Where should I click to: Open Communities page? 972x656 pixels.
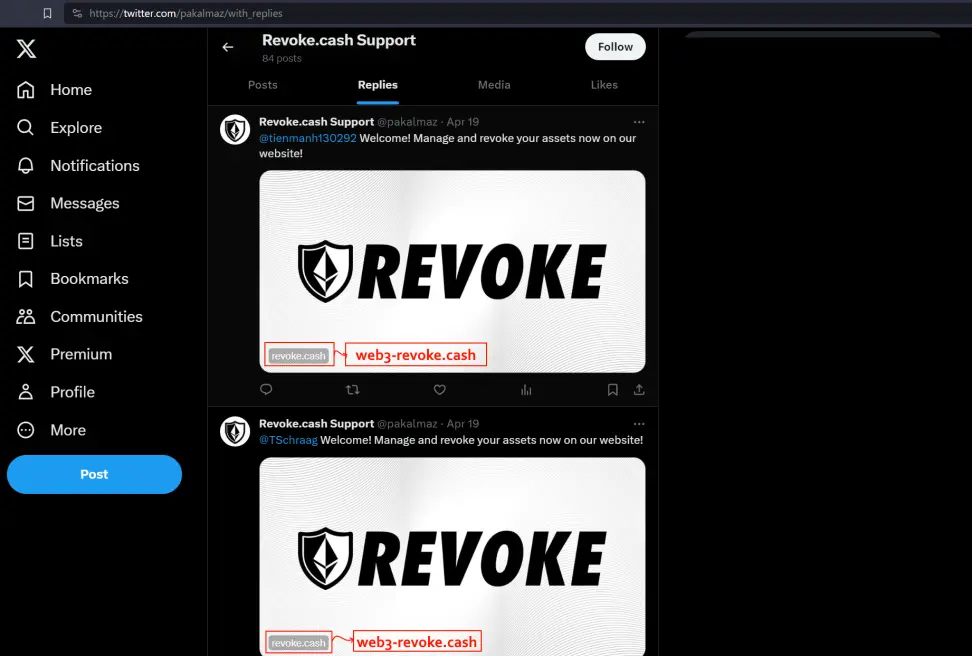tap(80, 317)
